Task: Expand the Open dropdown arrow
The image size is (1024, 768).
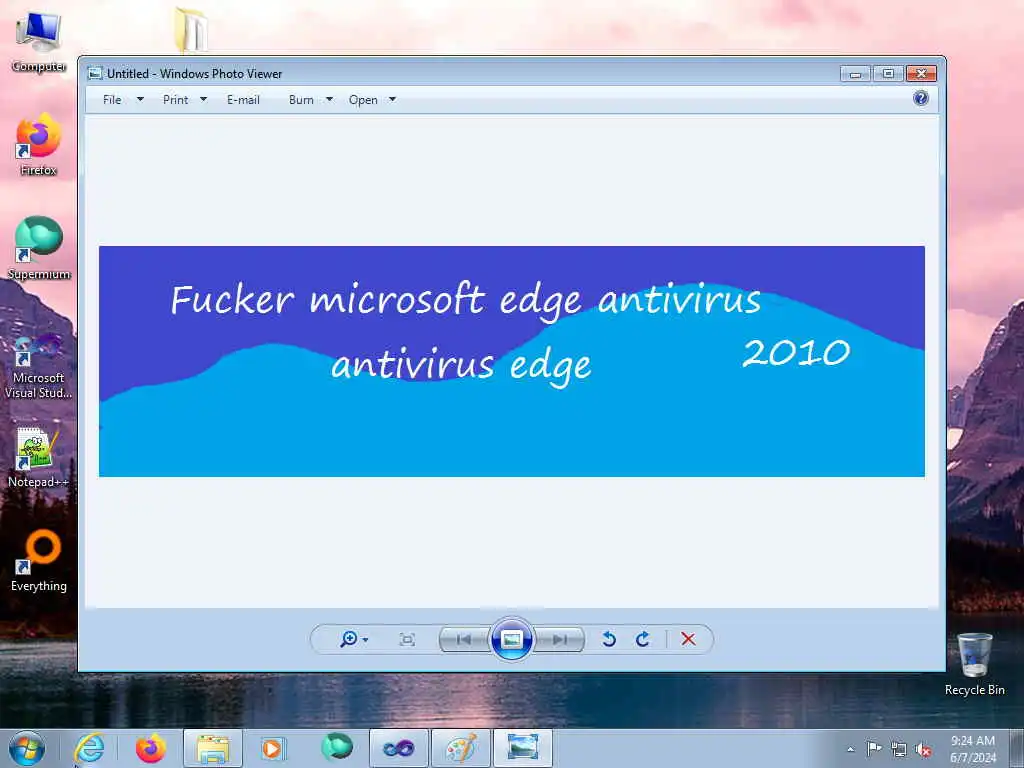Action: point(392,99)
